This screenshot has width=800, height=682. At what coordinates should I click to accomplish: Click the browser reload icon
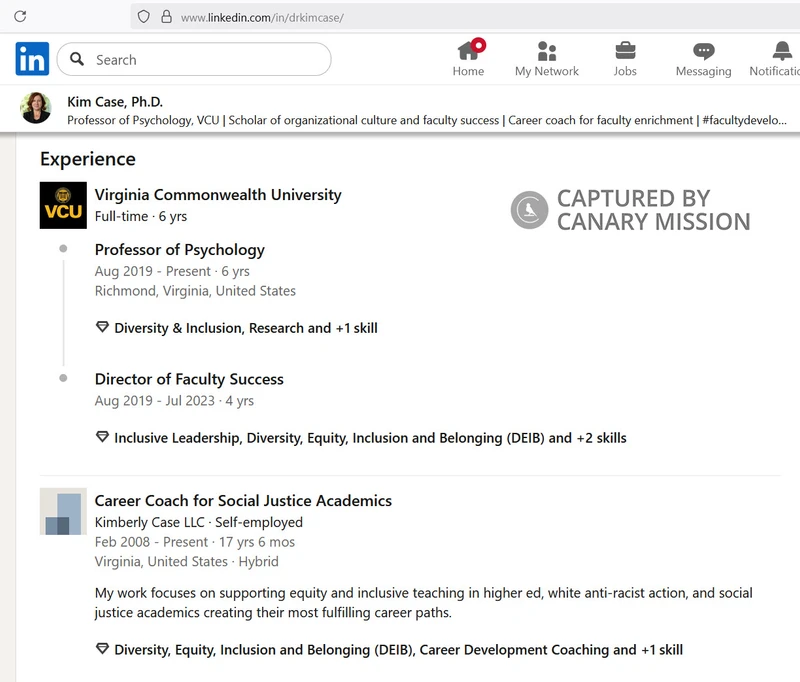click(x=20, y=16)
